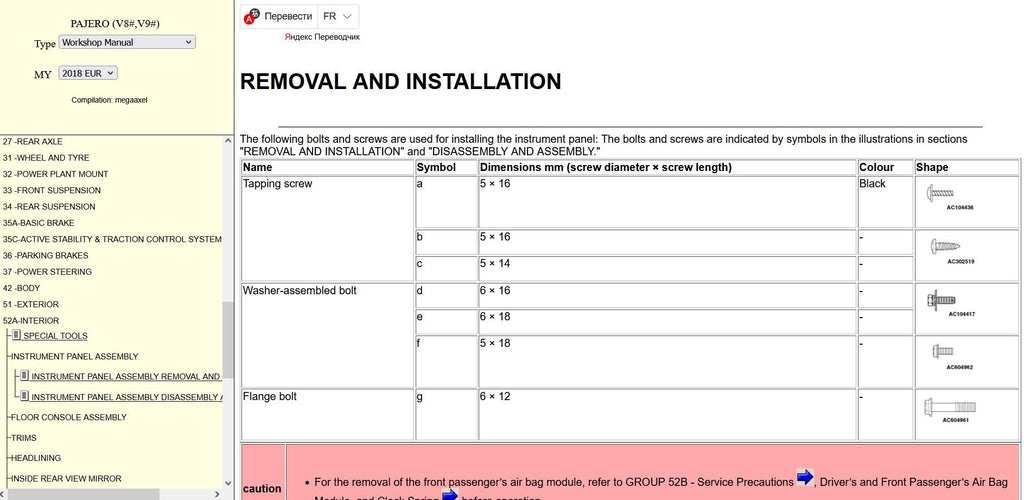
Task: Click the document icon beside REMOVAL AND link
Action: click(24, 375)
